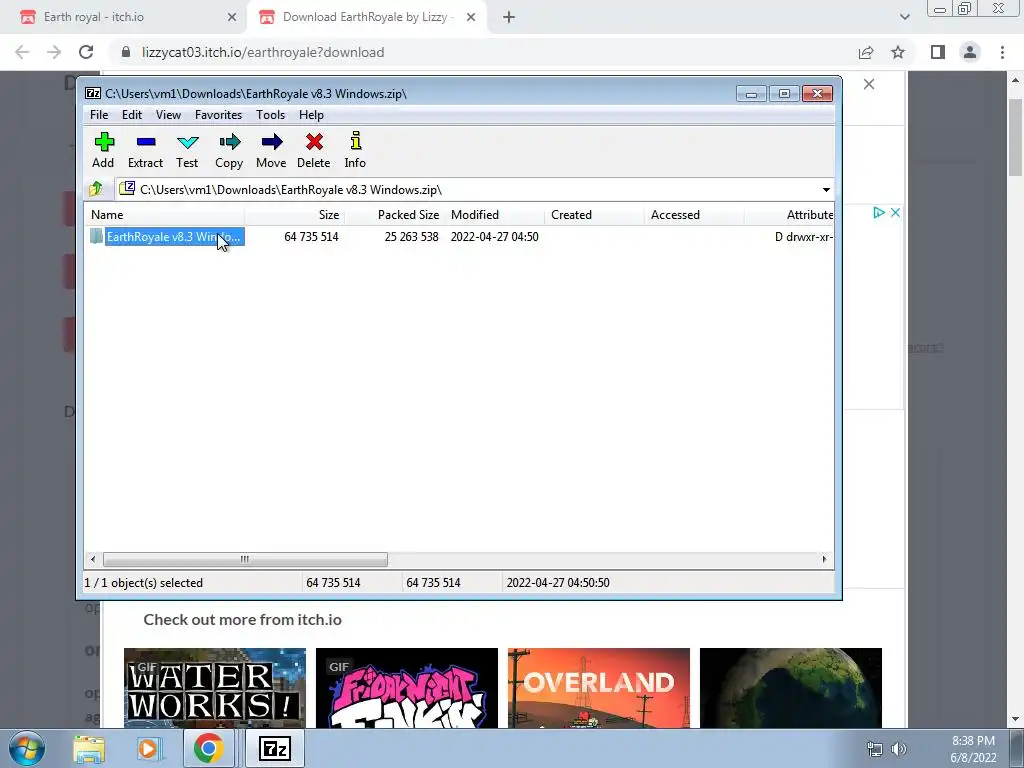The image size is (1024, 768).
Task: Go back in Chrome
Action: 22,52
